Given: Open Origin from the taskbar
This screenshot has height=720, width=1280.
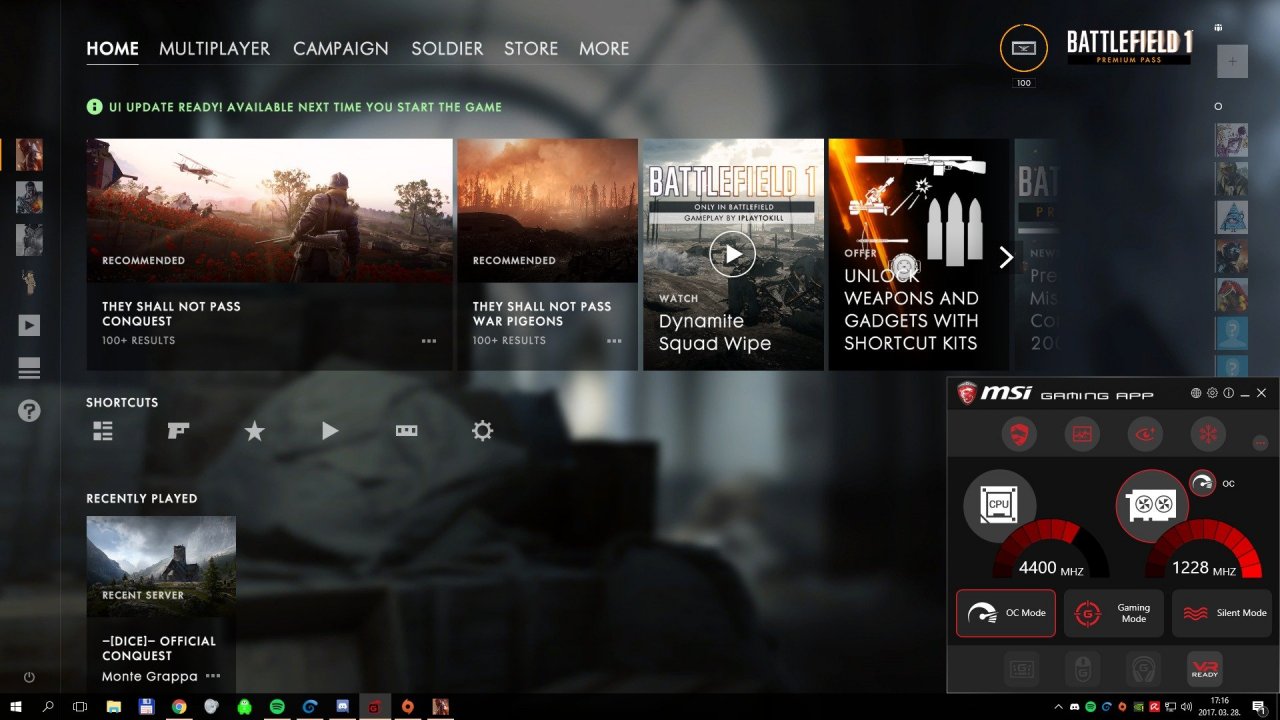Looking at the screenshot, I should click(x=407, y=706).
